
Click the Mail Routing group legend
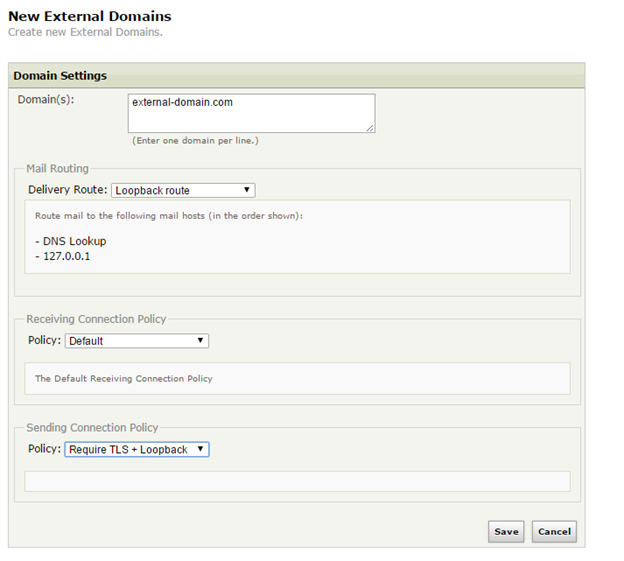click(x=57, y=169)
